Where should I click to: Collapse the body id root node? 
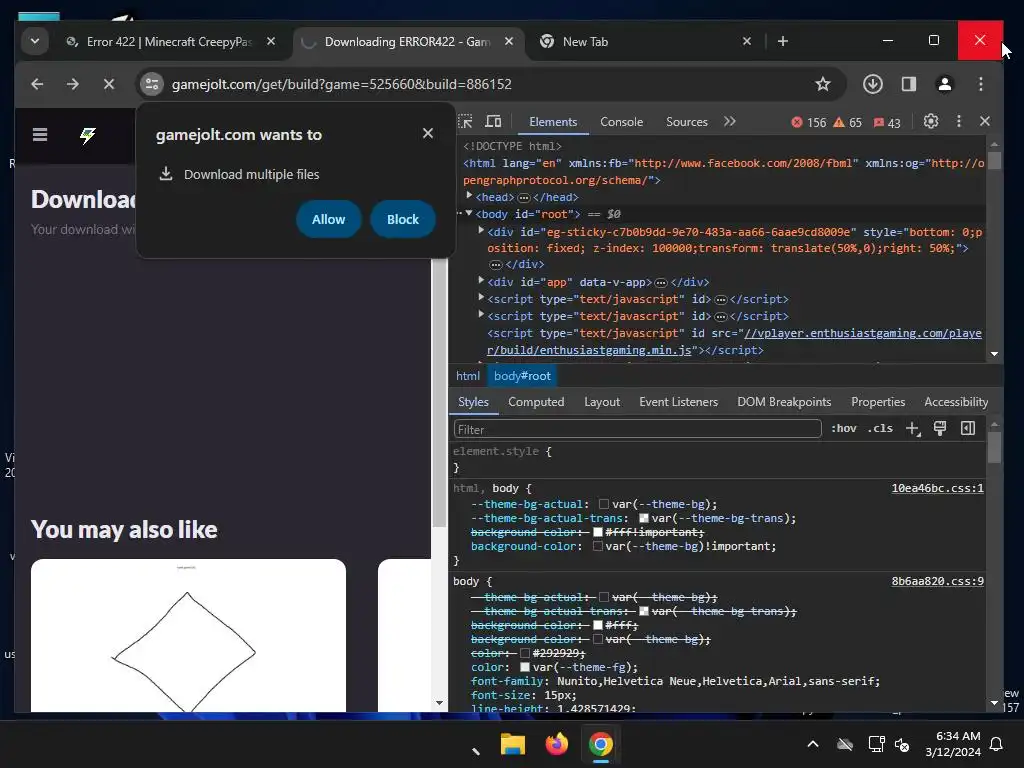point(469,213)
